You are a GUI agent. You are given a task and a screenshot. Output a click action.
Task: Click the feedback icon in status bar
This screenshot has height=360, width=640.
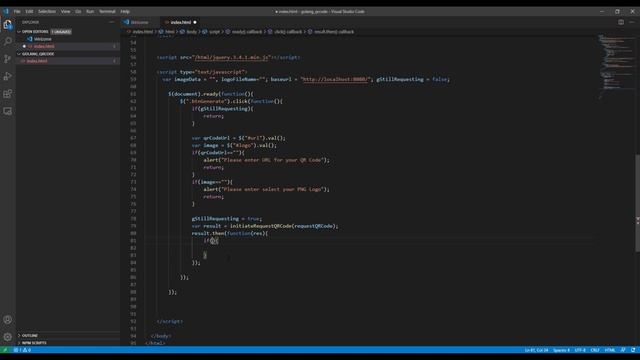[623, 350]
